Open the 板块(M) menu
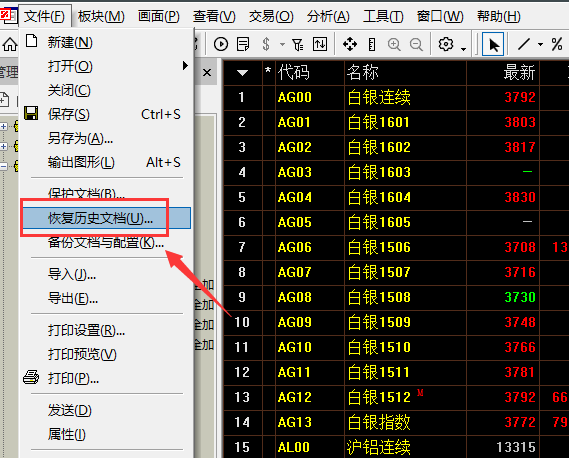The height and width of the screenshot is (458, 569). [101, 16]
